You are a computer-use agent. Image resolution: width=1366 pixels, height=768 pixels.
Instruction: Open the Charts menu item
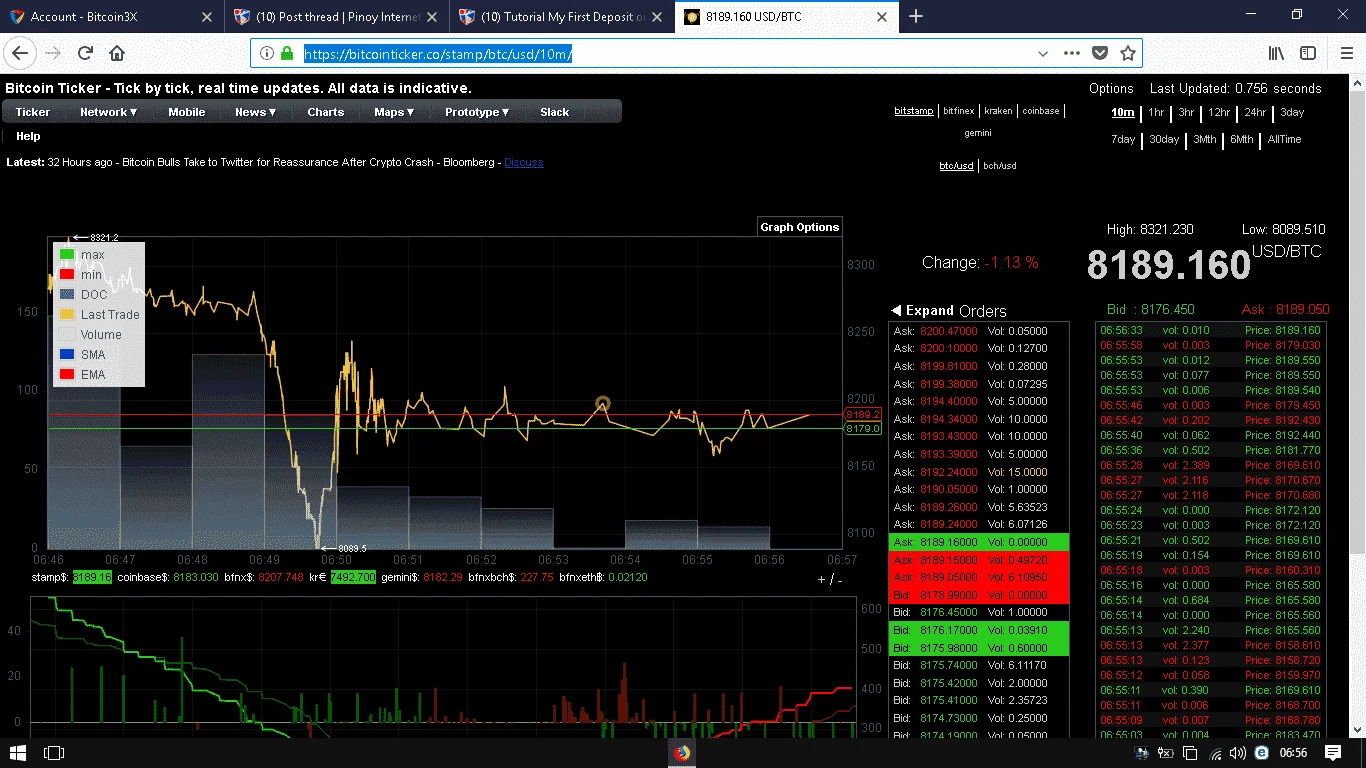click(x=326, y=112)
